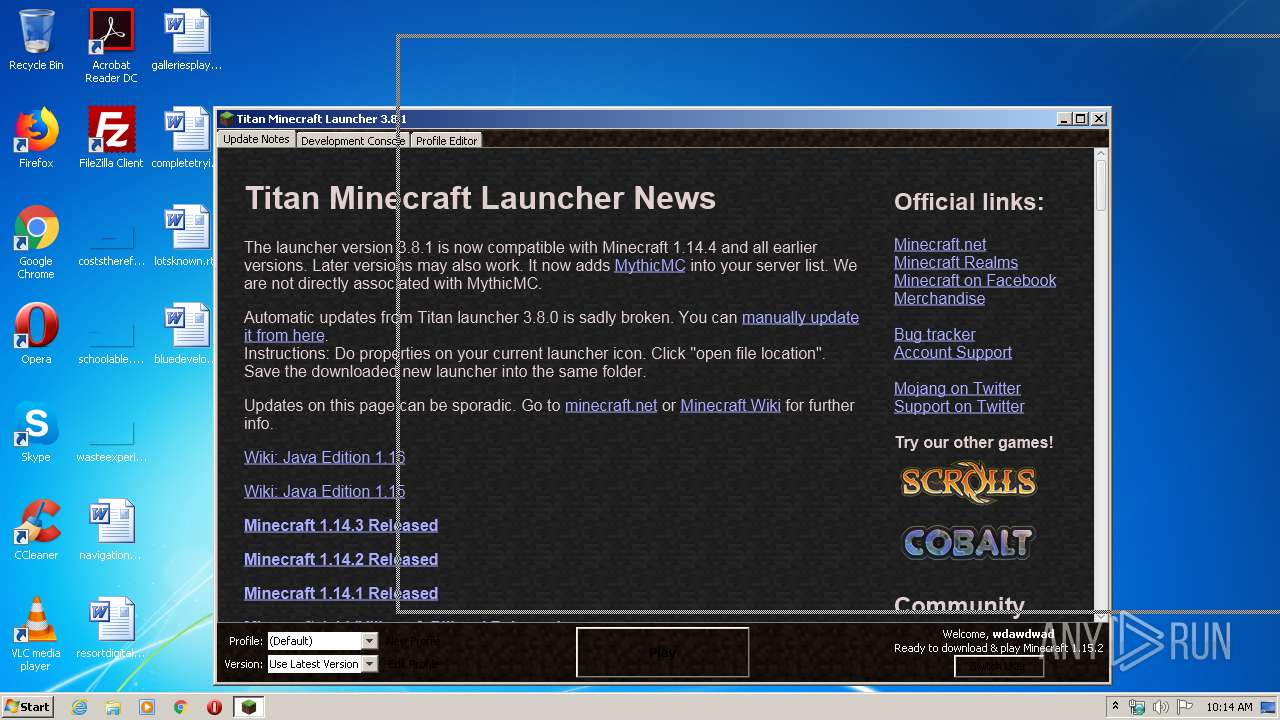Viewport: 1280px width, 720px height.
Task: Click the Scrolls game logo
Action: pyautogui.click(x=968, y=483)
